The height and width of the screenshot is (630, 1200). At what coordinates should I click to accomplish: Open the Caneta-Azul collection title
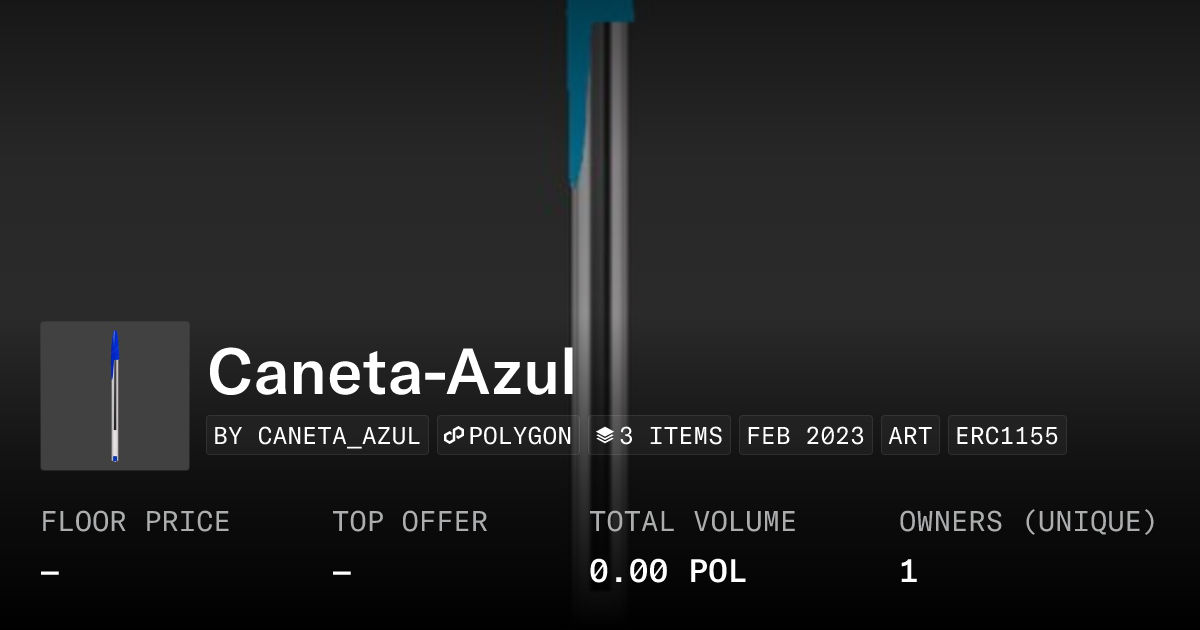[392, 372]
